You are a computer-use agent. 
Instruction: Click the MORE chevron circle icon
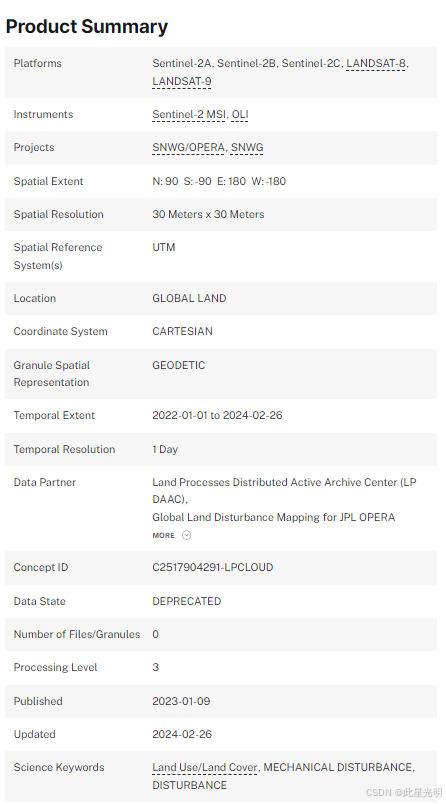pos(187,535)
